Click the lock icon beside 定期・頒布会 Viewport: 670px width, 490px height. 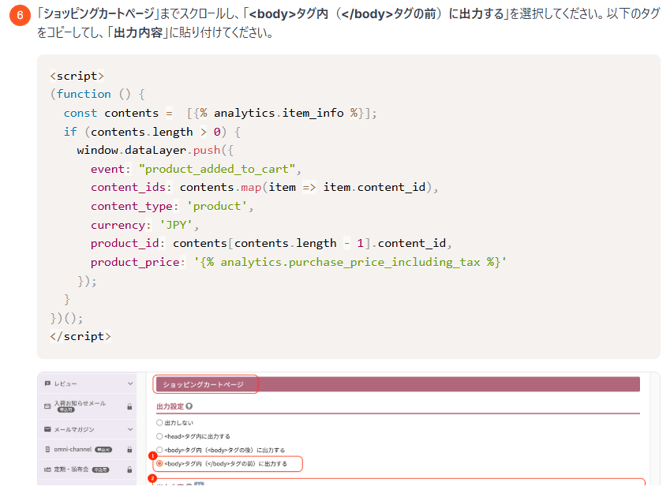pyautogui.click(x=130, y=468)
